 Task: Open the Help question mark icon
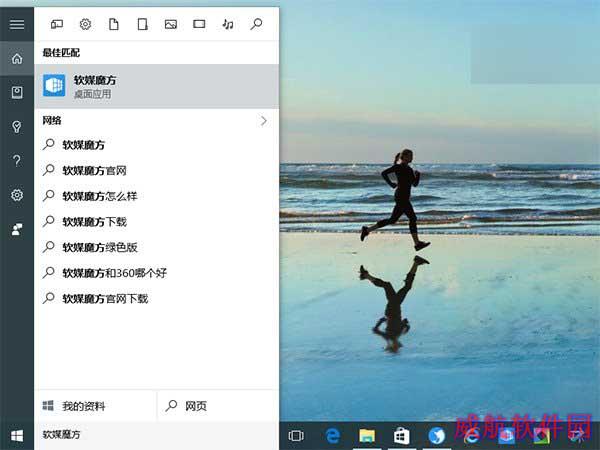(17, 161)
